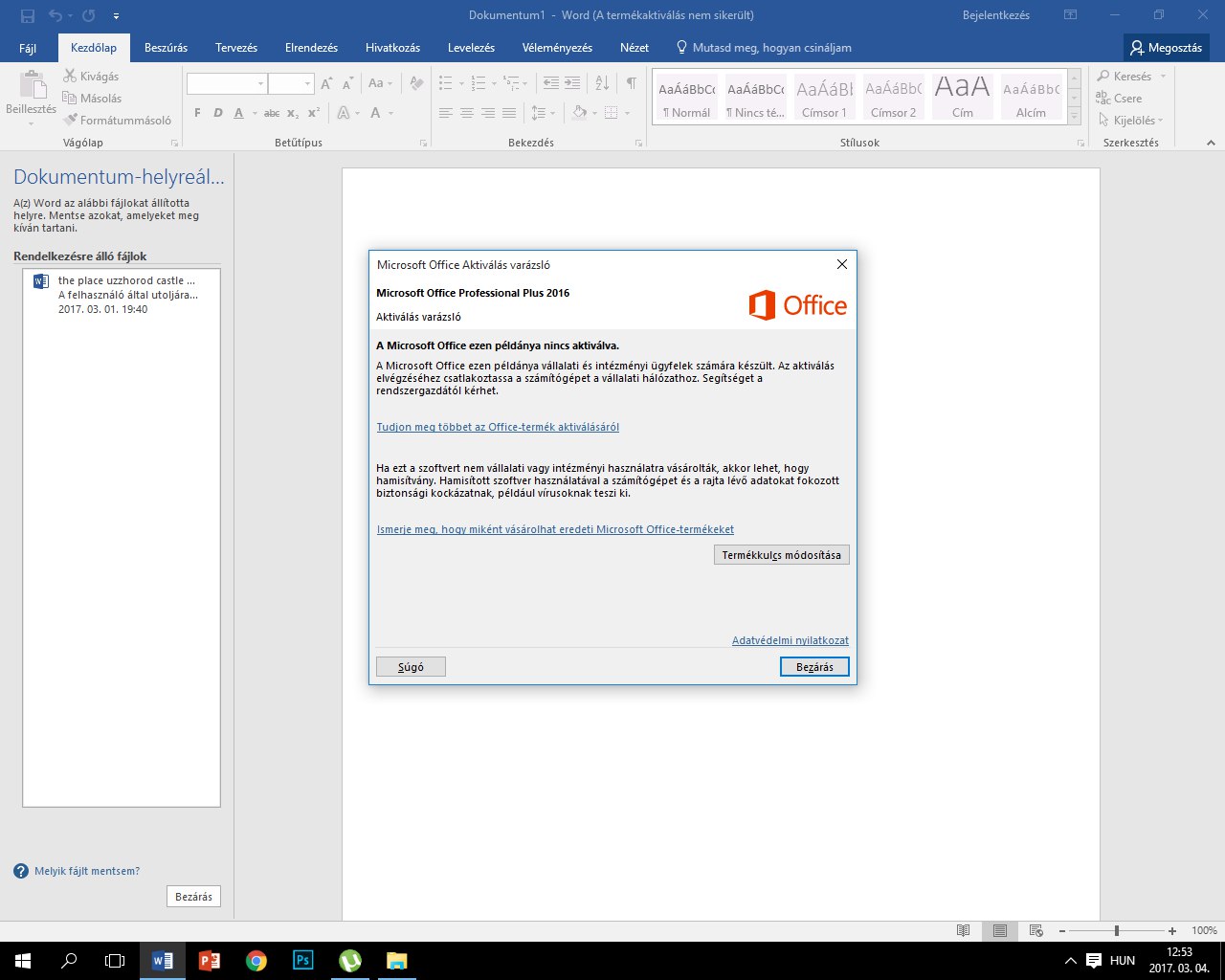Viewport: 1225px width, 980px height.
Task: Clear all formatting with eraser icon
Action: click(x=416, y=84)
